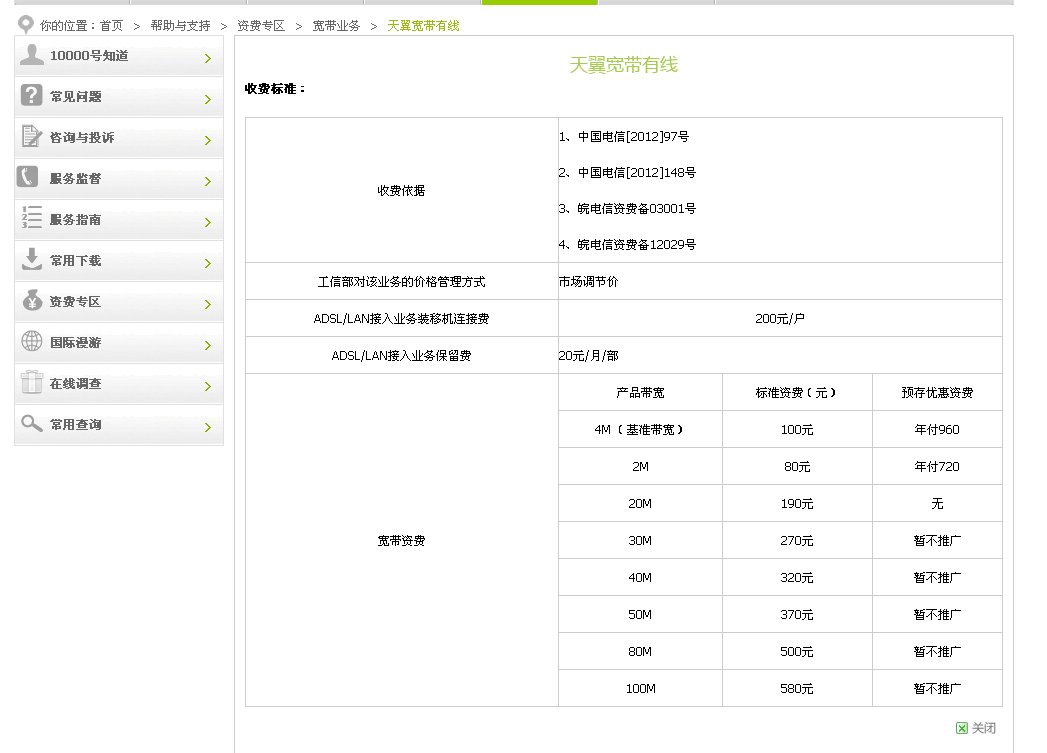
Task: Open 资费专区 via its coin icon
Action: click(x=29, y=302)
